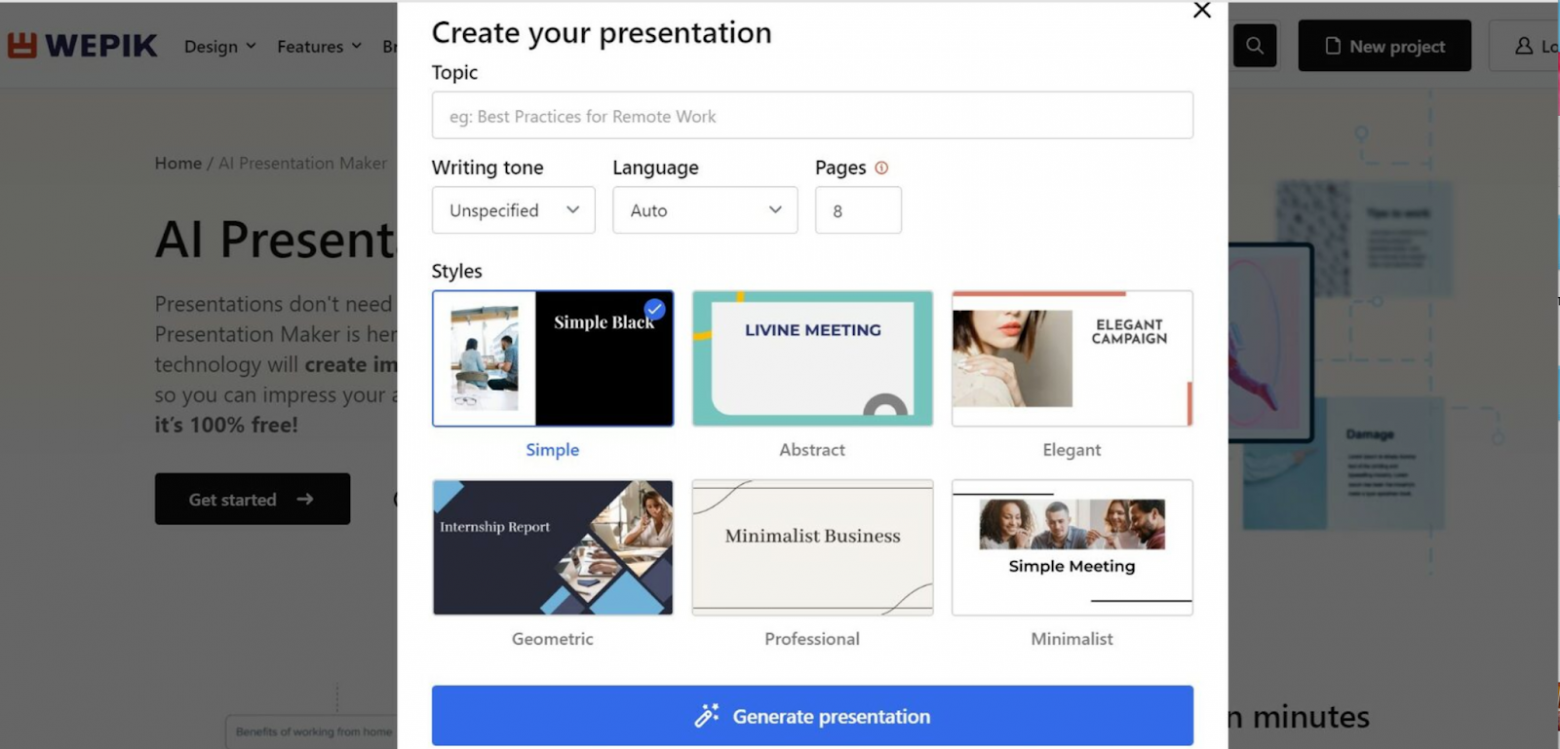The width and height of the screenshot is (1560, 749).
Task: Click the document icon in New project
Action: (x=1332, y=46)
